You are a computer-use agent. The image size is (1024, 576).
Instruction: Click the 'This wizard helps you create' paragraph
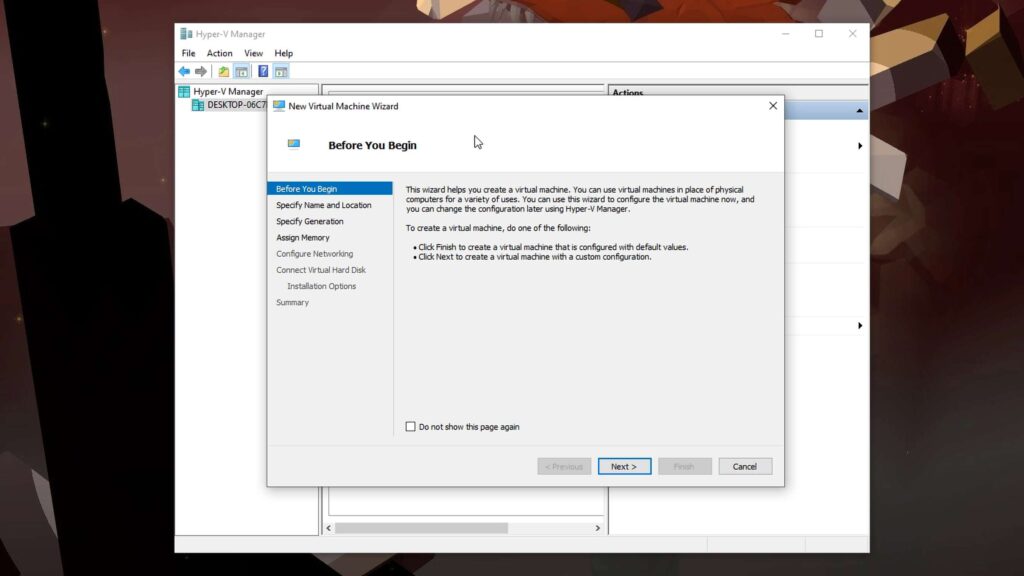tap(581, 199)
